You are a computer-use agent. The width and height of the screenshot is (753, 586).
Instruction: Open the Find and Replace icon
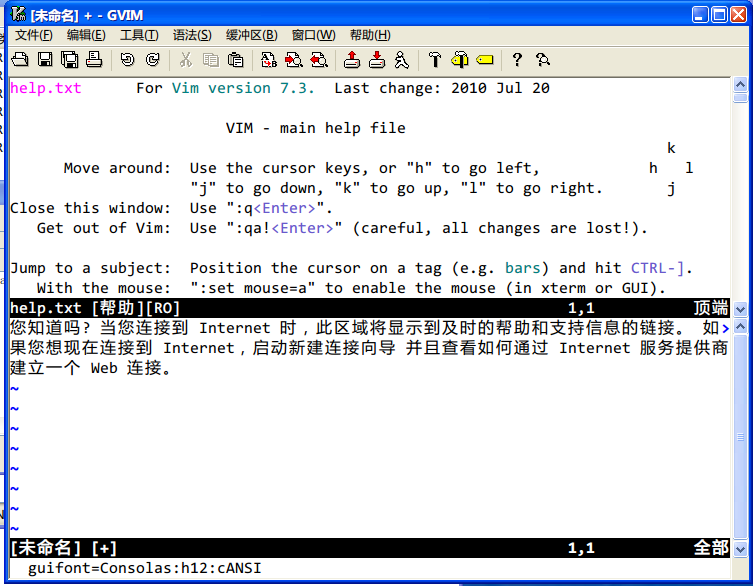[268, 60]
